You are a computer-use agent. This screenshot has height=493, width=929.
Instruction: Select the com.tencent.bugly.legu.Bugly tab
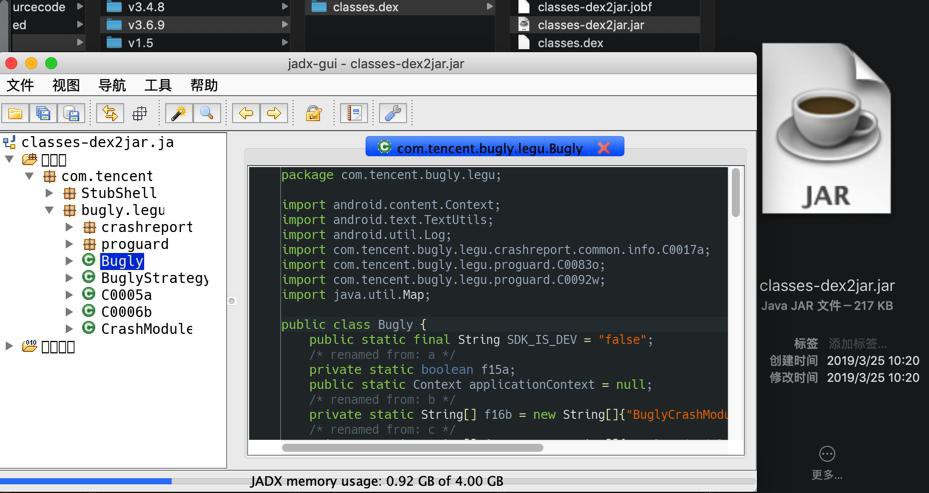point(495,147)
